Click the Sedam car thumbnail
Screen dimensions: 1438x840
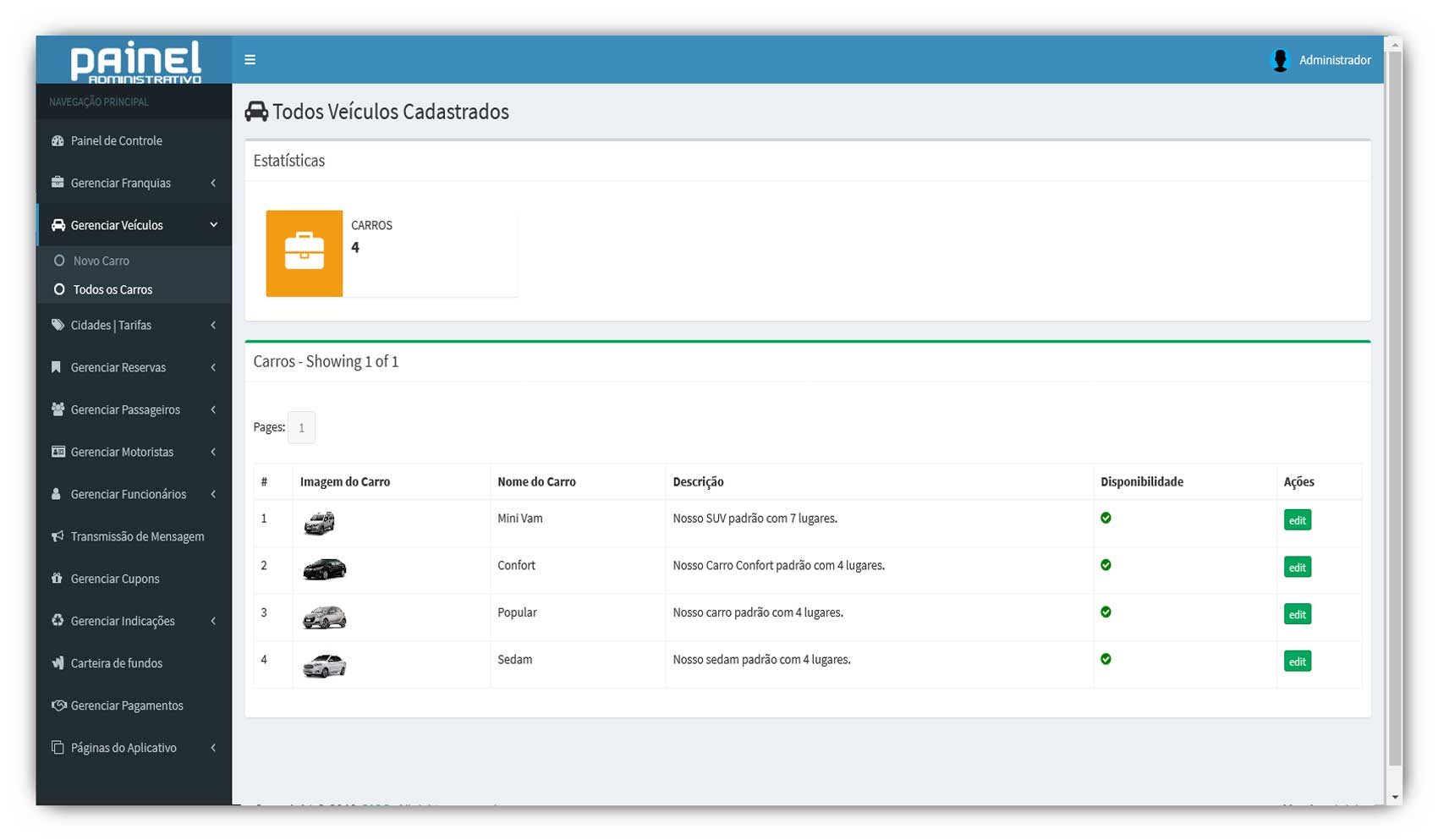(x=325, y=665)
